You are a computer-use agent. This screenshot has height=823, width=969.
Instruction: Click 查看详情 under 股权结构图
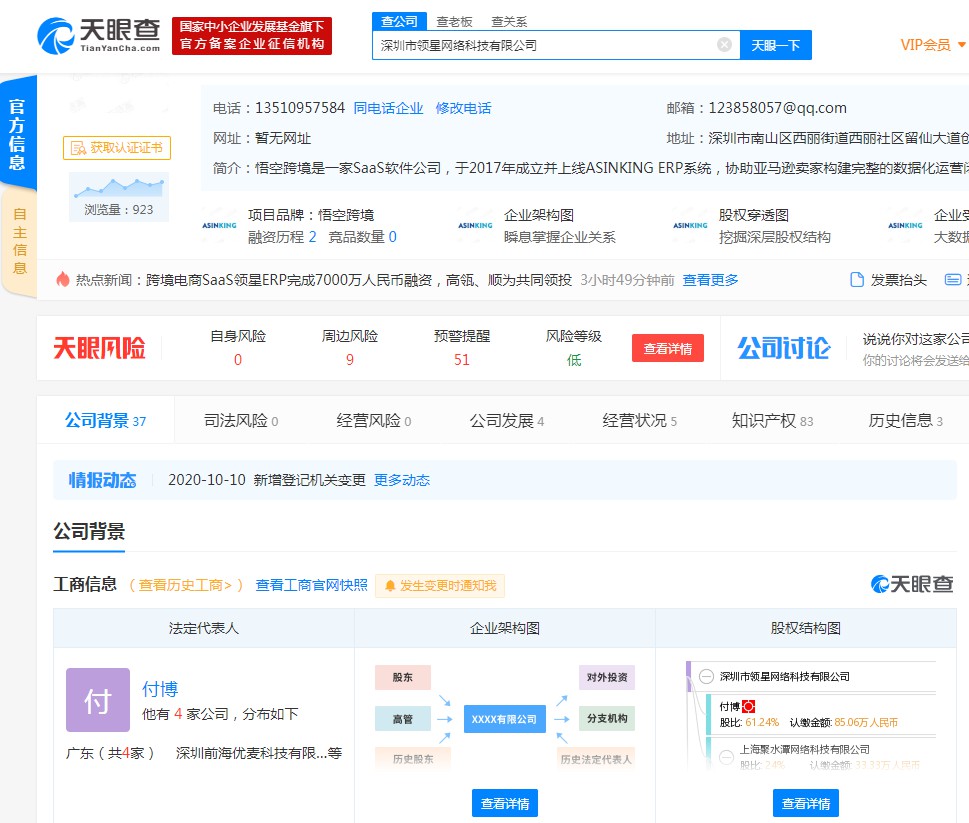(x=806, y=803)
